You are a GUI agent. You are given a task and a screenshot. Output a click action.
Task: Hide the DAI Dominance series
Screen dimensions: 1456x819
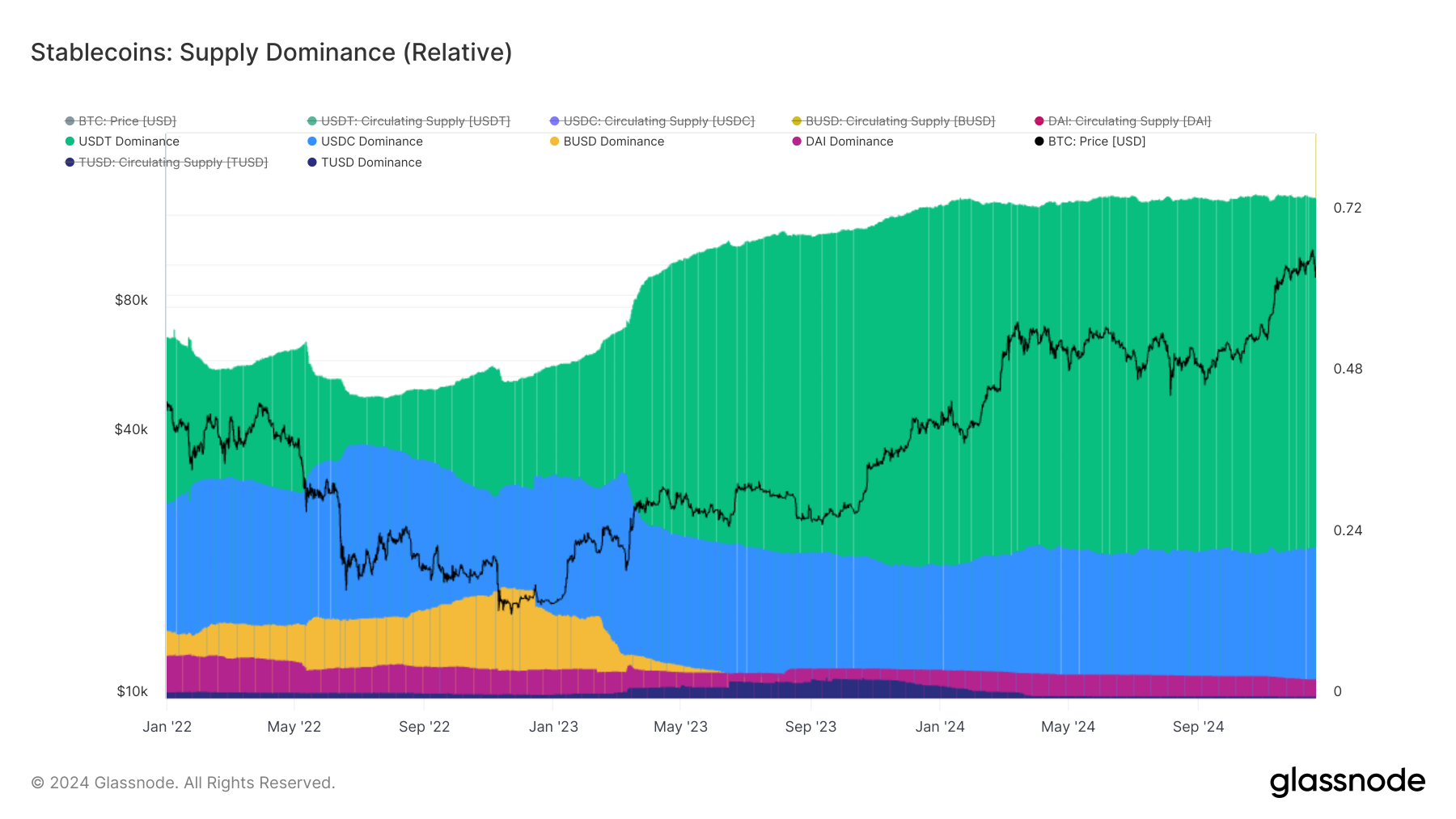point(850,141)
